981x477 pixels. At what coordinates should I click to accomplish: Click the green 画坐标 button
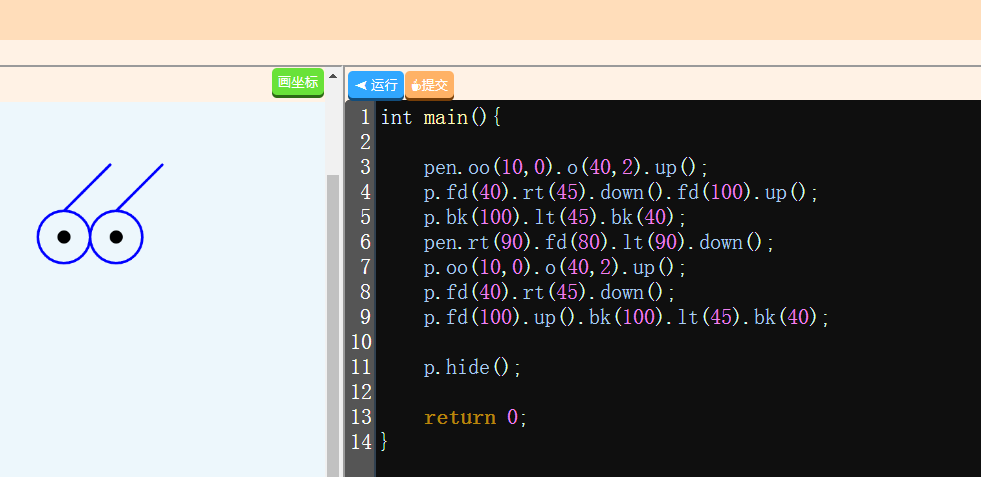pos(298,83)
